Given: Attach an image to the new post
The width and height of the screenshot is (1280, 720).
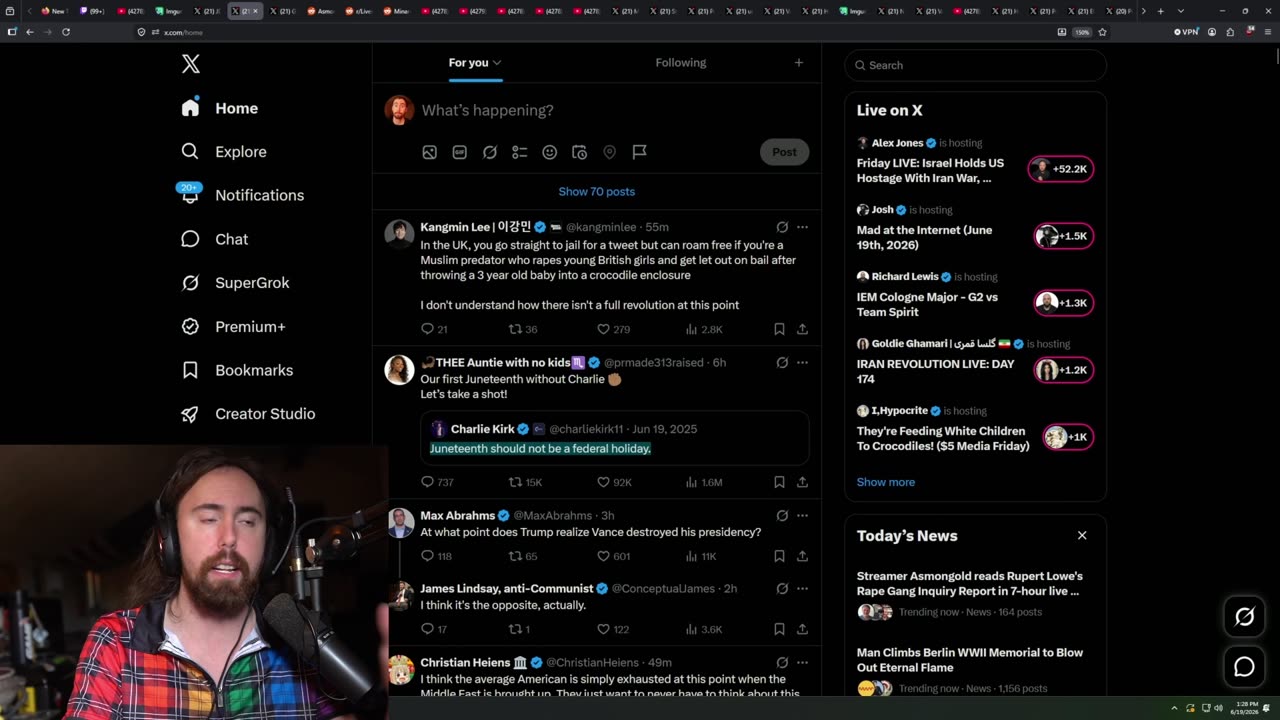Looking at the screenshot, I should point(429,152).
